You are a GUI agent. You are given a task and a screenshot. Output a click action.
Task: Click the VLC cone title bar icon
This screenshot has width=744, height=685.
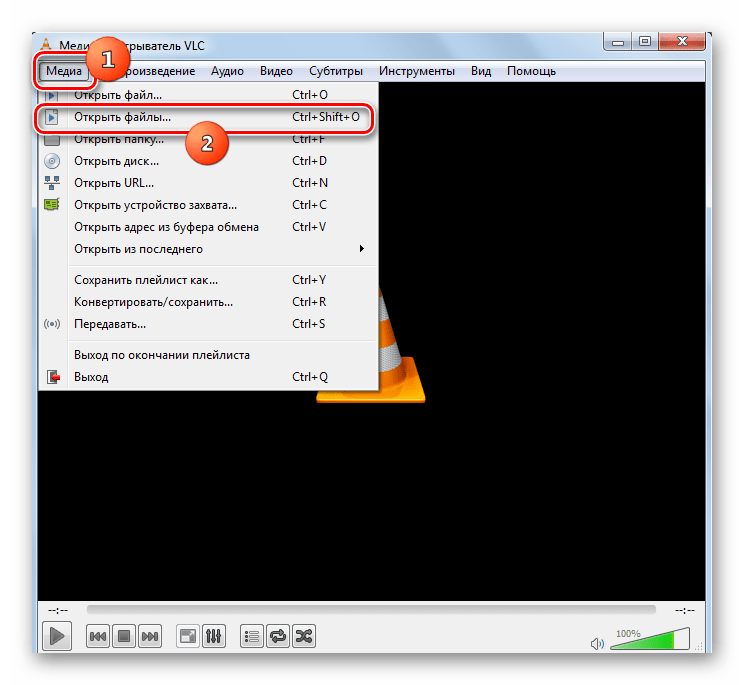(x=46, y=44)
